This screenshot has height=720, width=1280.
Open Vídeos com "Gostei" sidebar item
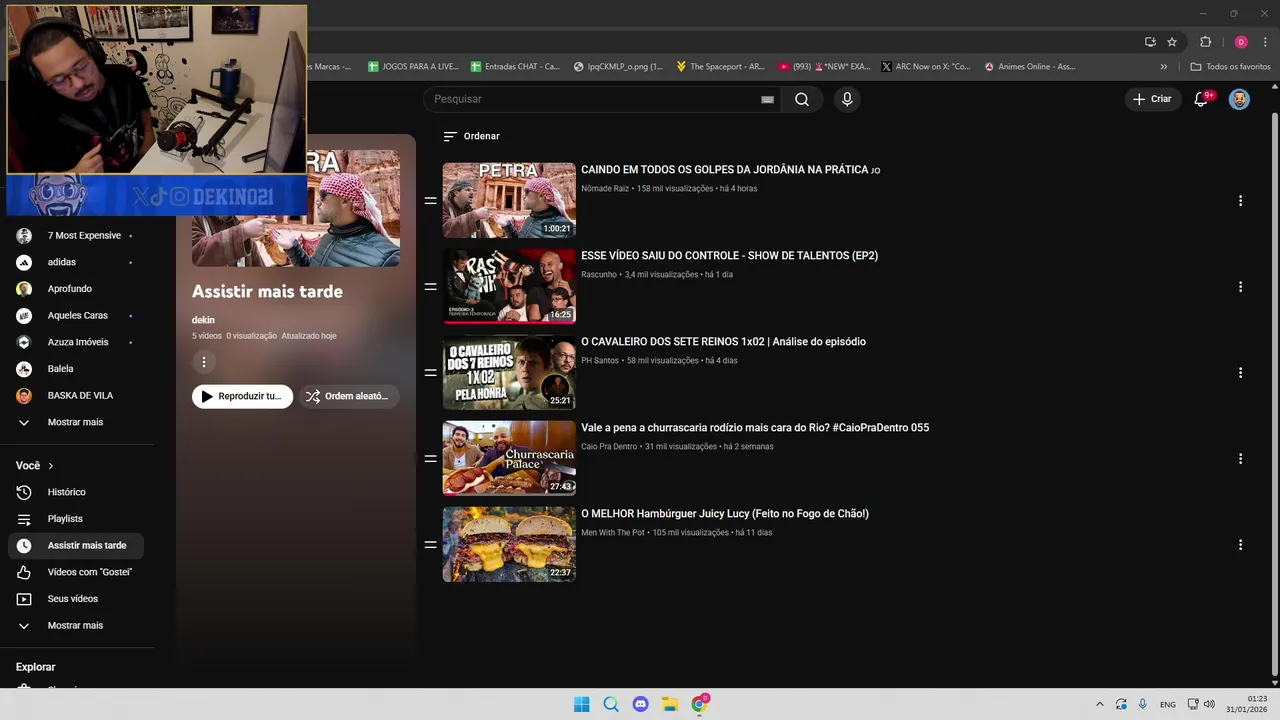click(x=76, y=572)
